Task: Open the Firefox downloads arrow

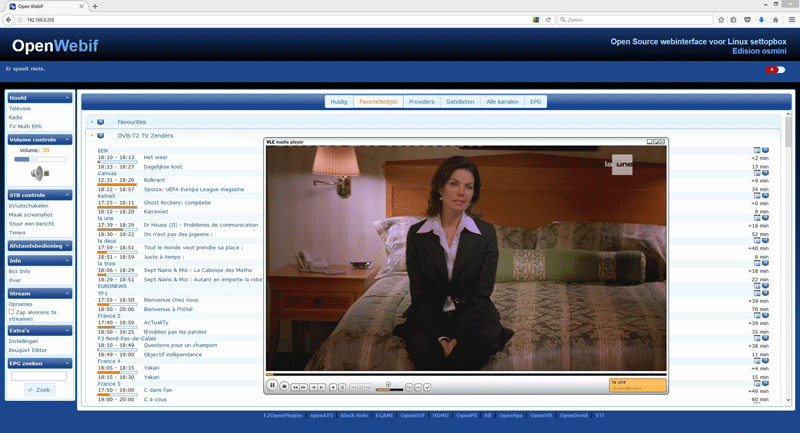Action: coord(761,20)
